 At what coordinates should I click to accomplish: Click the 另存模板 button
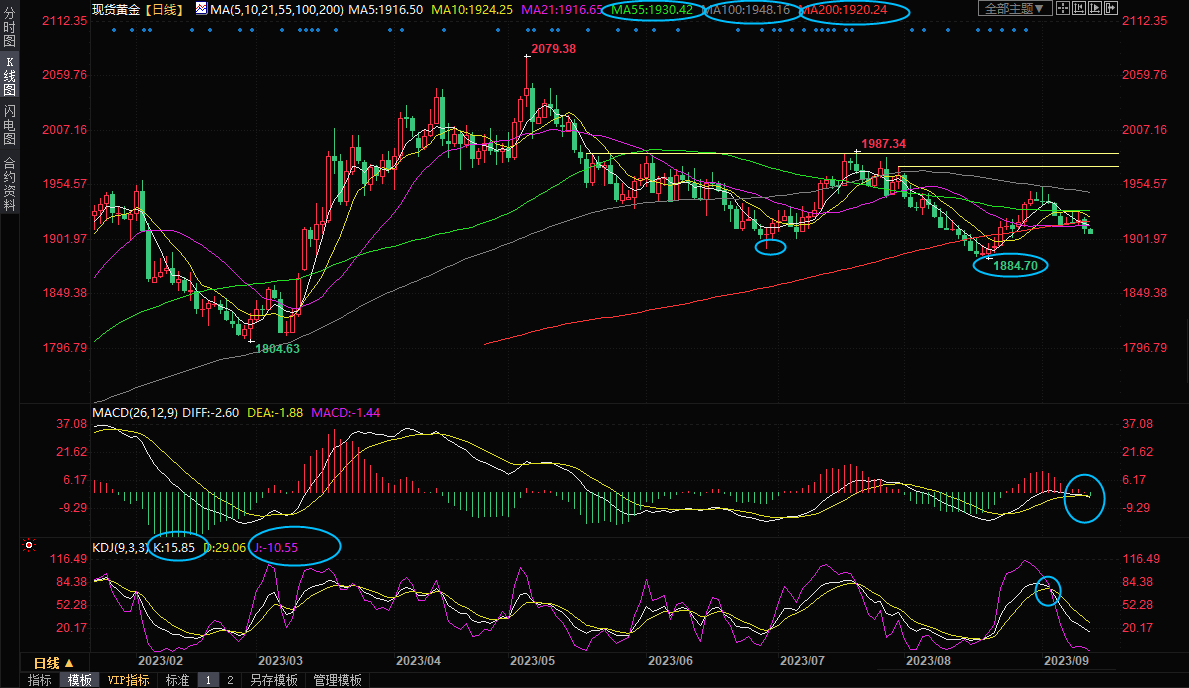pyautogui.click(x=274, y=680)
